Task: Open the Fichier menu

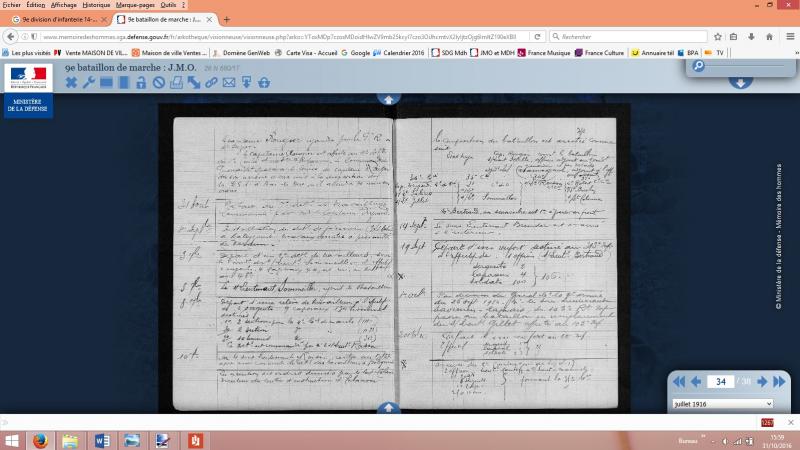Action: (11, 5)
